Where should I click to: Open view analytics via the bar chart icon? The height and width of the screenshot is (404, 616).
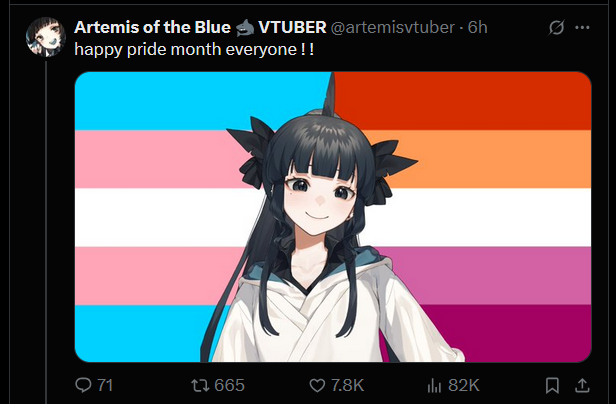(x=434, y=386)
